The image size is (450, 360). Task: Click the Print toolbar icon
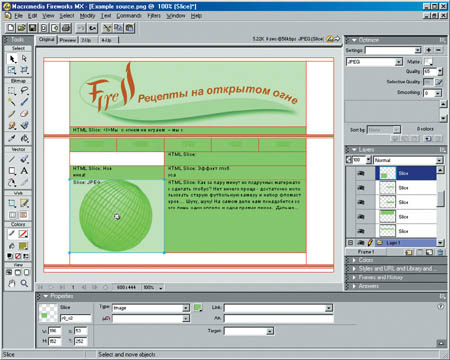(x=66, y=28)
